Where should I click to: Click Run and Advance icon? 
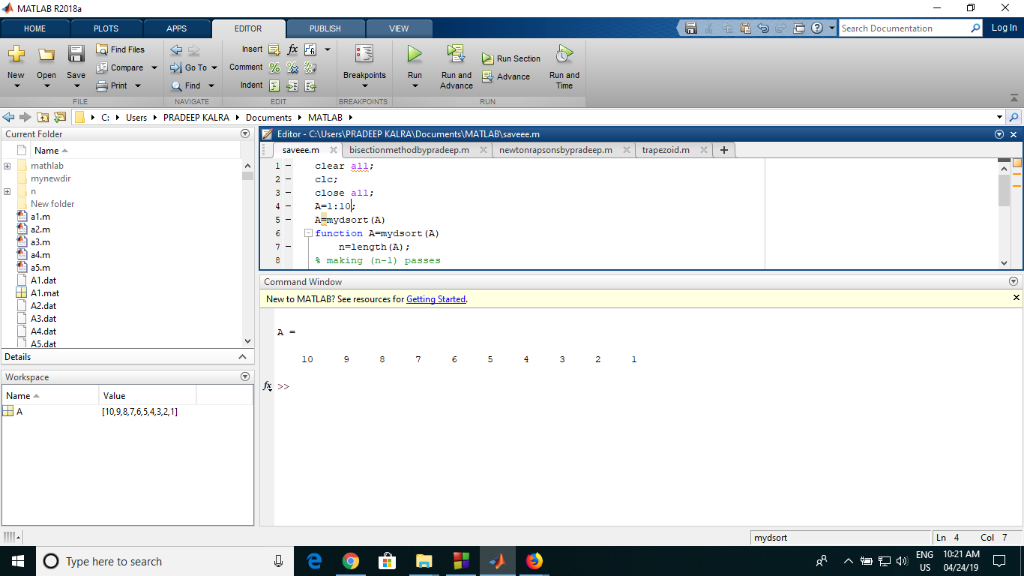[x=456, y=54]
